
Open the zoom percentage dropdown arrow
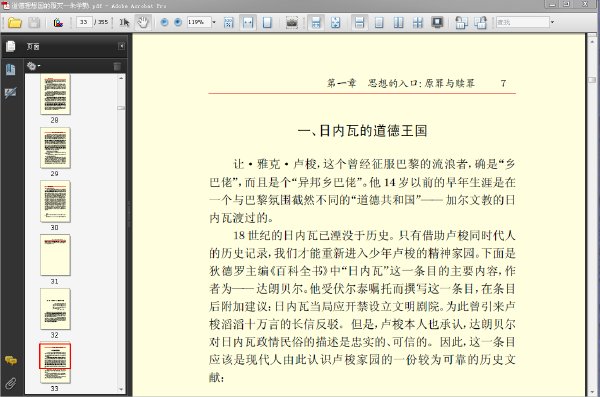214,22
